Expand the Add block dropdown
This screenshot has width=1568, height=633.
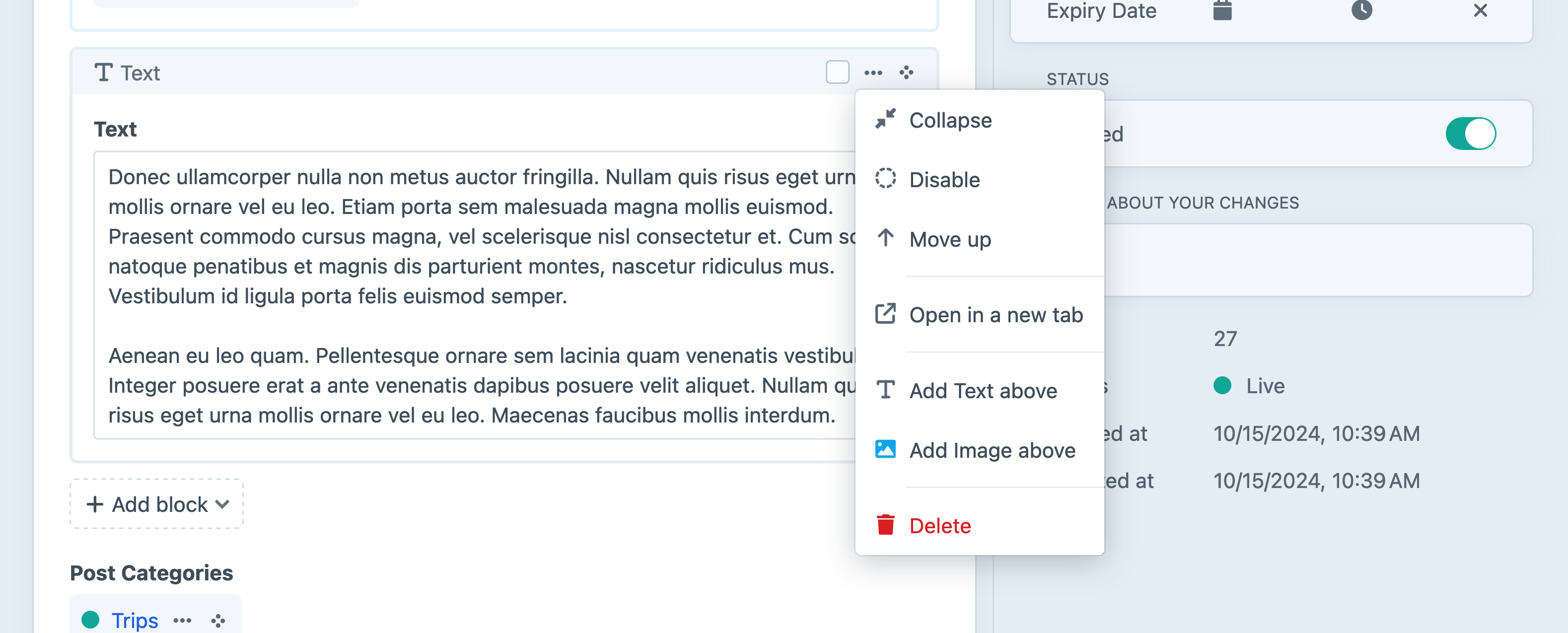coord(156,504)
